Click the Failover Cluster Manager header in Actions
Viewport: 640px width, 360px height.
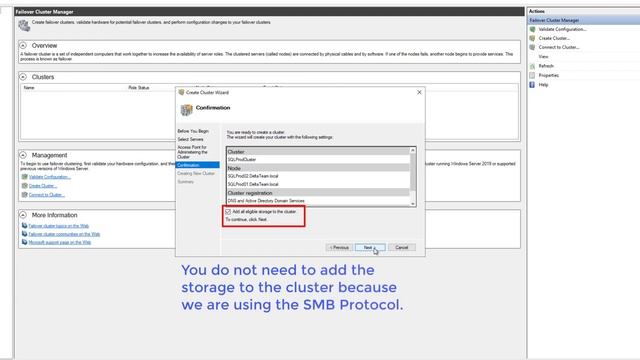[584, 20]
